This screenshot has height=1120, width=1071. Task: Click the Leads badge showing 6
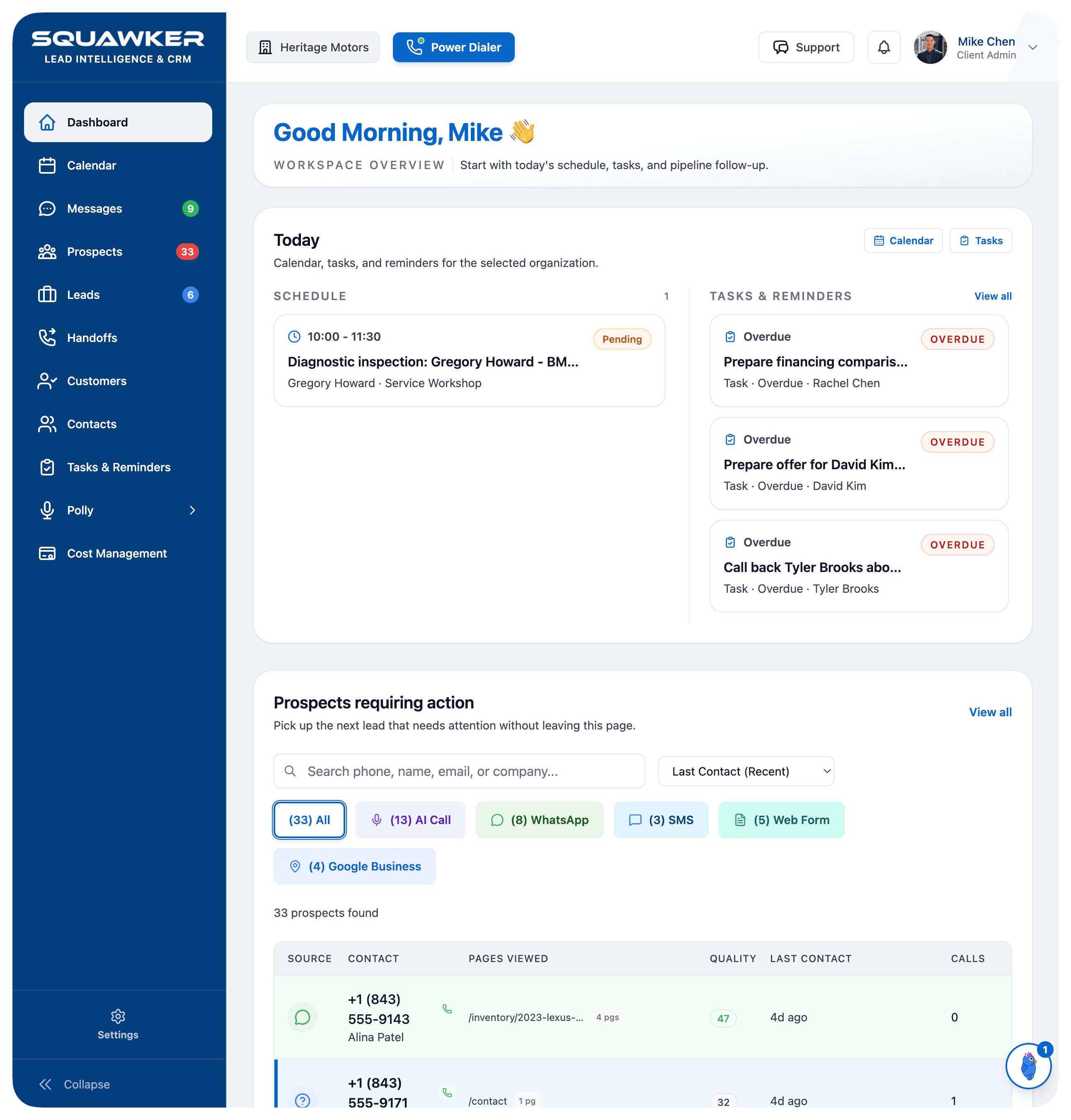tap(190, 295)
